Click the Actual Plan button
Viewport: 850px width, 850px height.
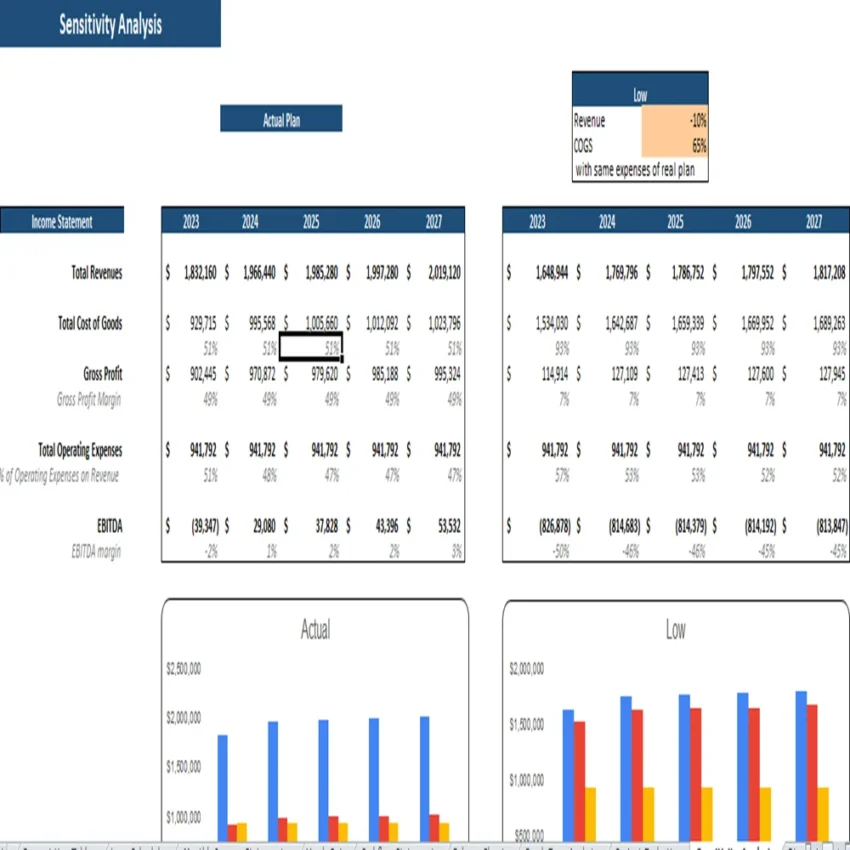click(280, 118)
